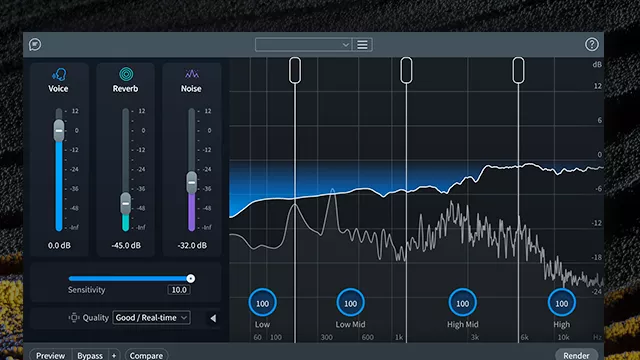Screen dimensions: 640x360
Task: Click the Sensitivity value field 10.0
Action: point(179,290)
